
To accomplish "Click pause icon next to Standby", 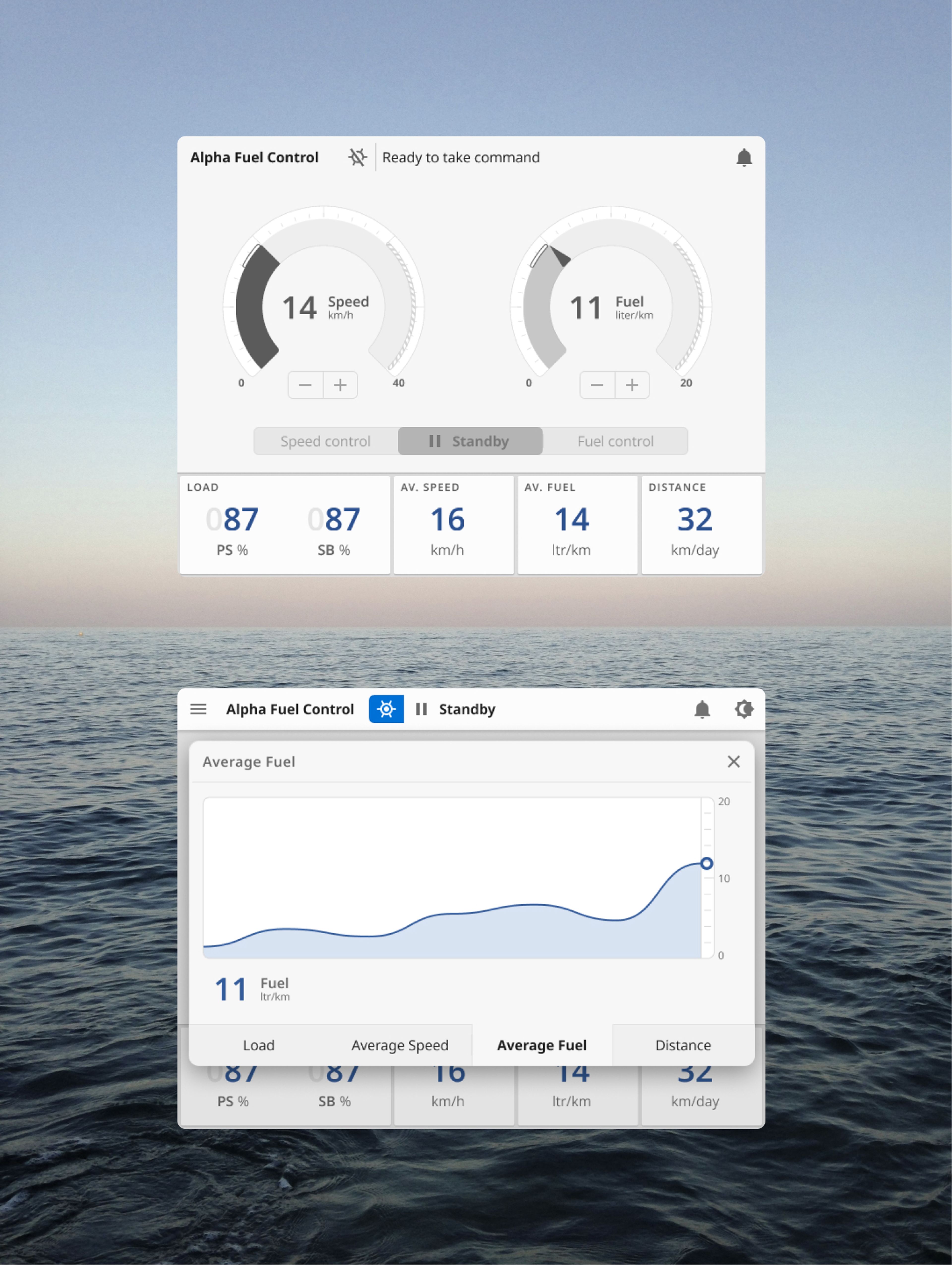I will 421,709.
